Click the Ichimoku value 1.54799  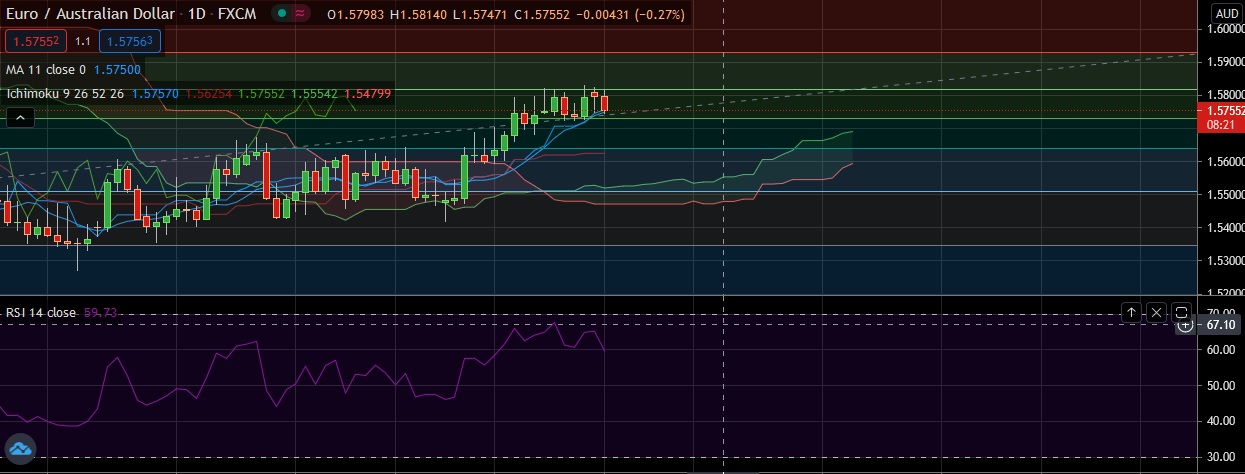(x=367, y=93)
